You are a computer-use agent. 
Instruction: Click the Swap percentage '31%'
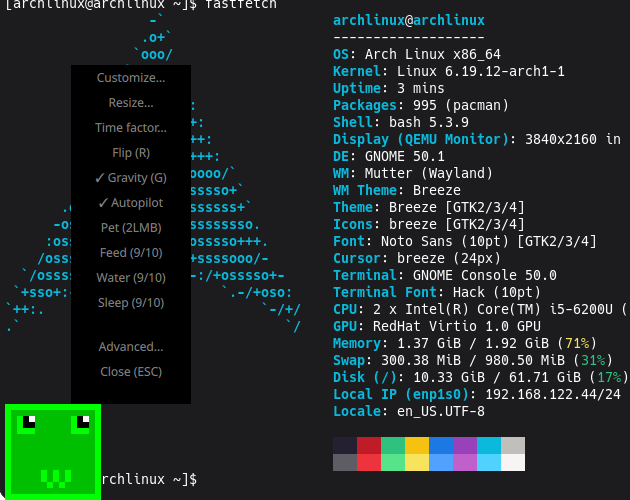593,360
